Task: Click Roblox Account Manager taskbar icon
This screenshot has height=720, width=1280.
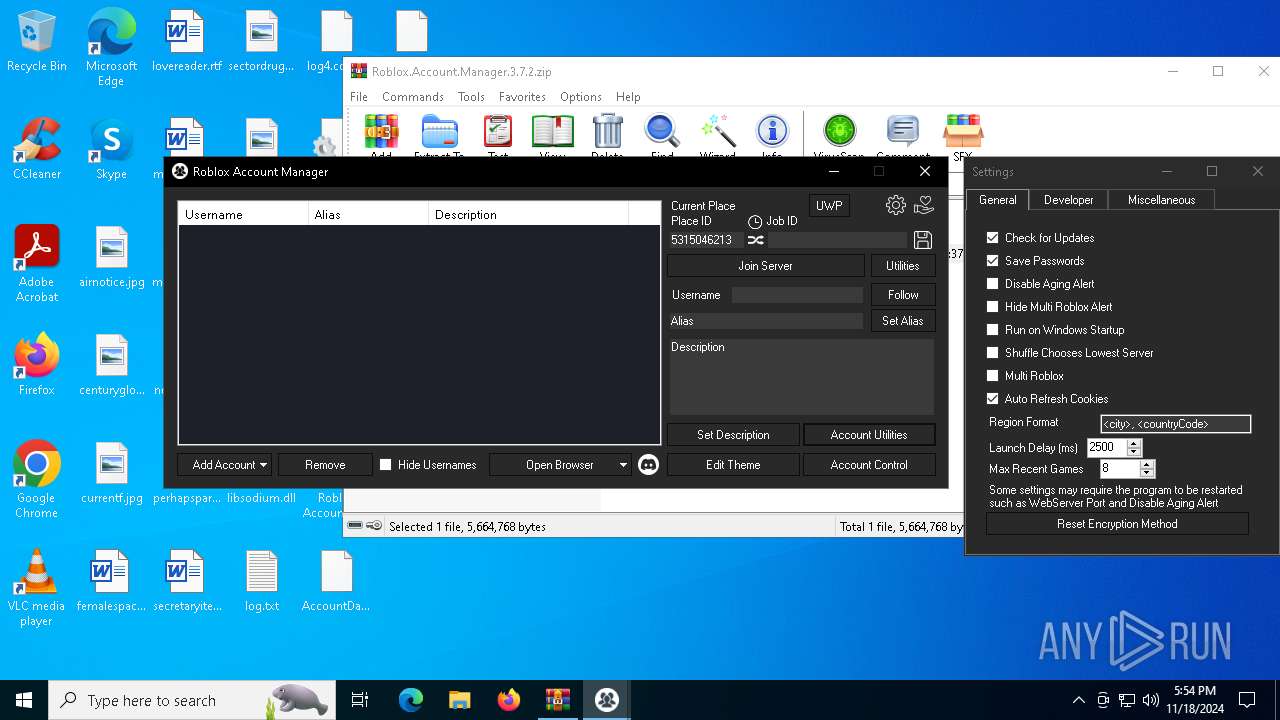Action: point(607,700)
